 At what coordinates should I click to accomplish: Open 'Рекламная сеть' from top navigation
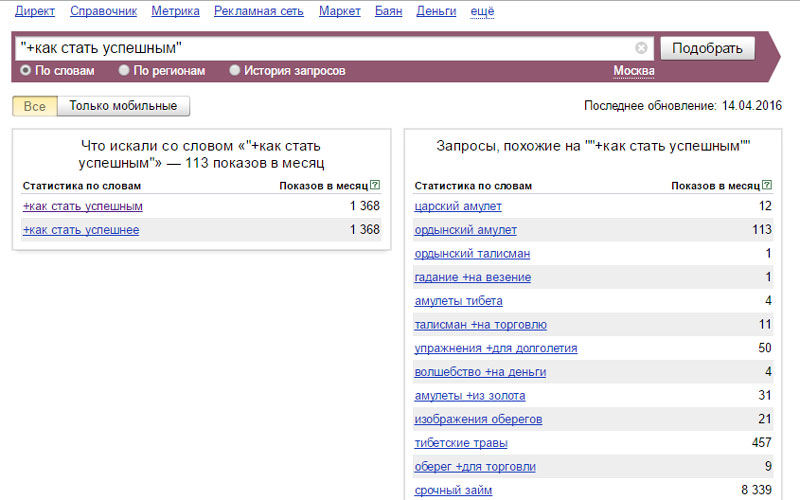(259, 11)
